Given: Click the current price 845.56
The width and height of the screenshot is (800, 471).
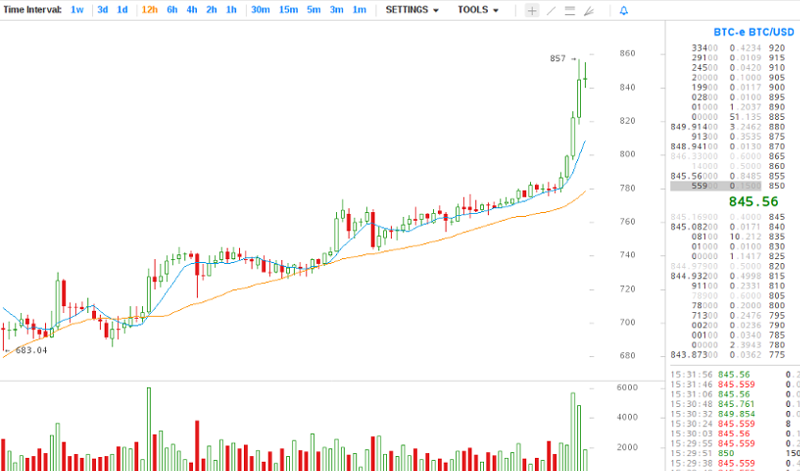Looking at the screenshot, I should coord(754,202).
